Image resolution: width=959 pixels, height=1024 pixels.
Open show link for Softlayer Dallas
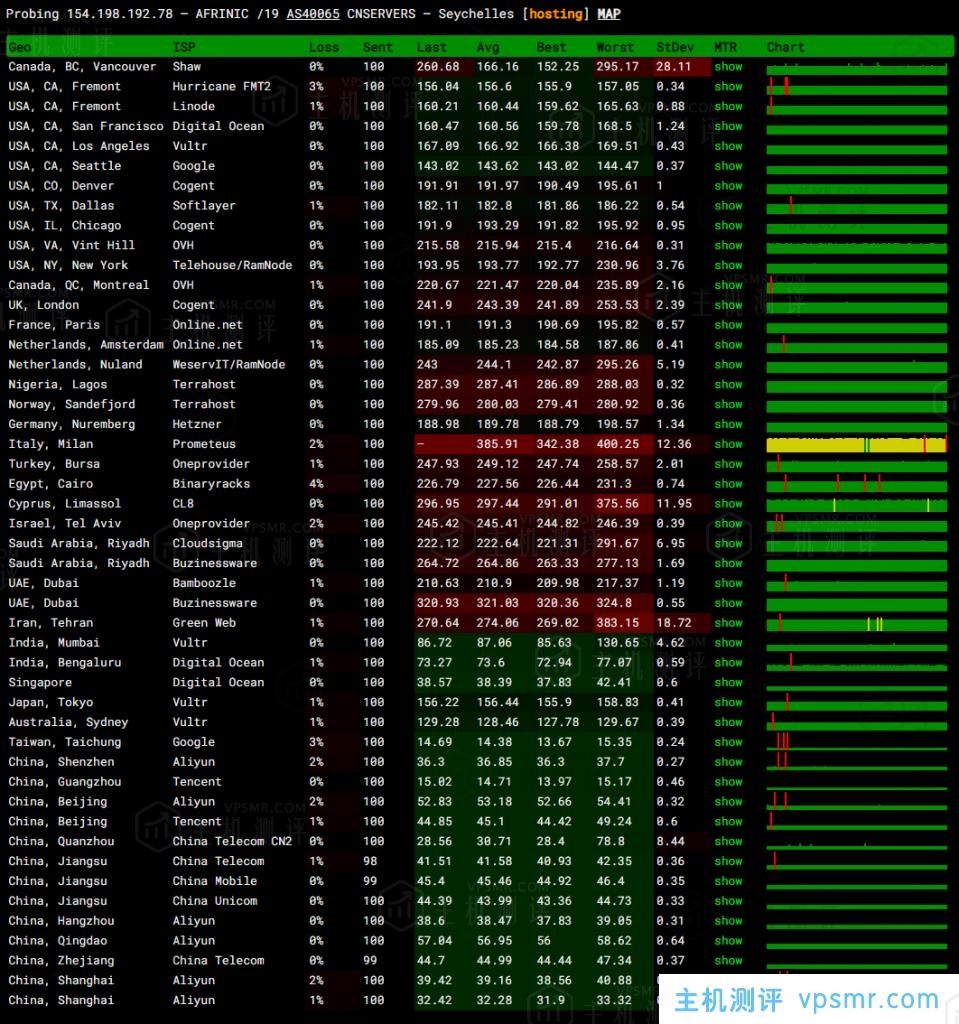[x=728, y=206]
